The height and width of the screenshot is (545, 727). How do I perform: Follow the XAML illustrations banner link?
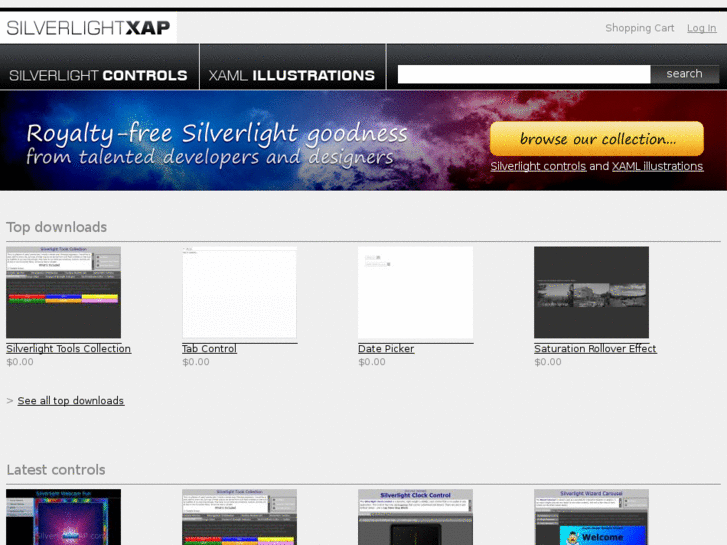(x=657, y=166)
